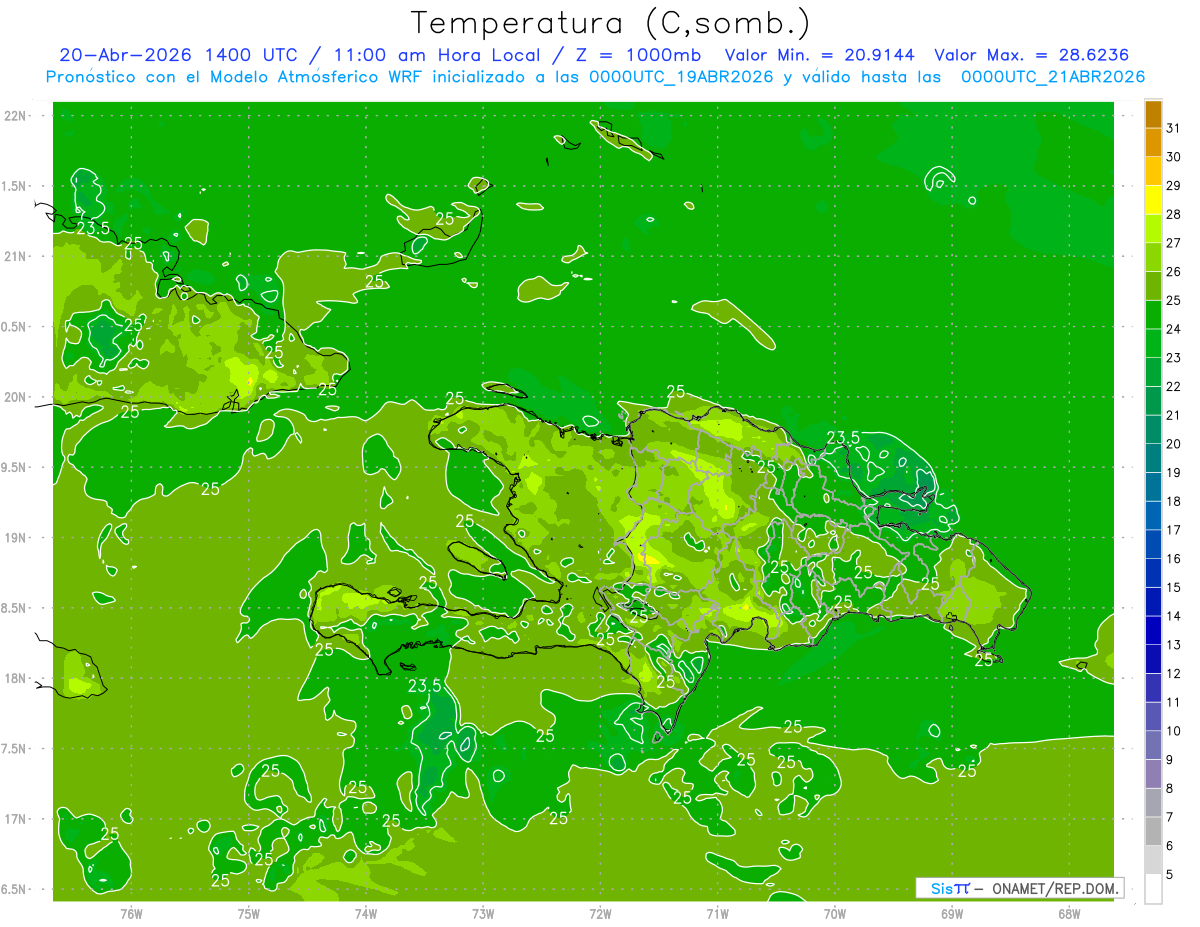Select the yellow 28 degree legend color
Viewport: 1200px width, 927px height.
click(1153, 200)
